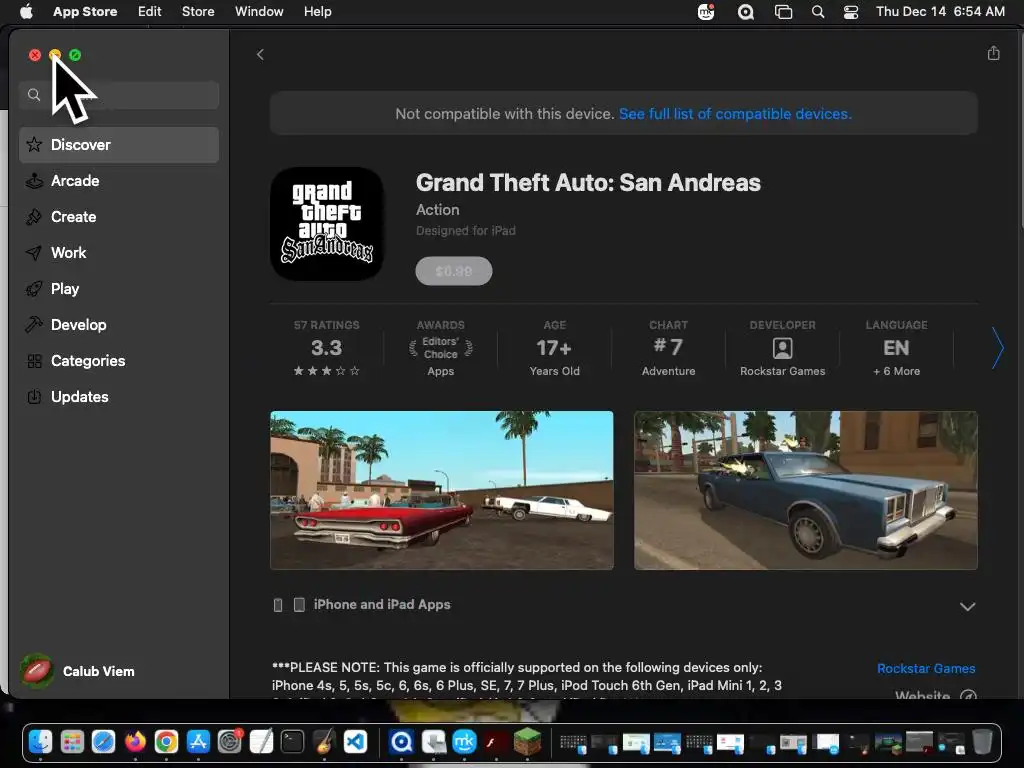Screen dimensions: 1024x768
Task: Open System Settings from the Dock
Action: (x=229, y=742)
